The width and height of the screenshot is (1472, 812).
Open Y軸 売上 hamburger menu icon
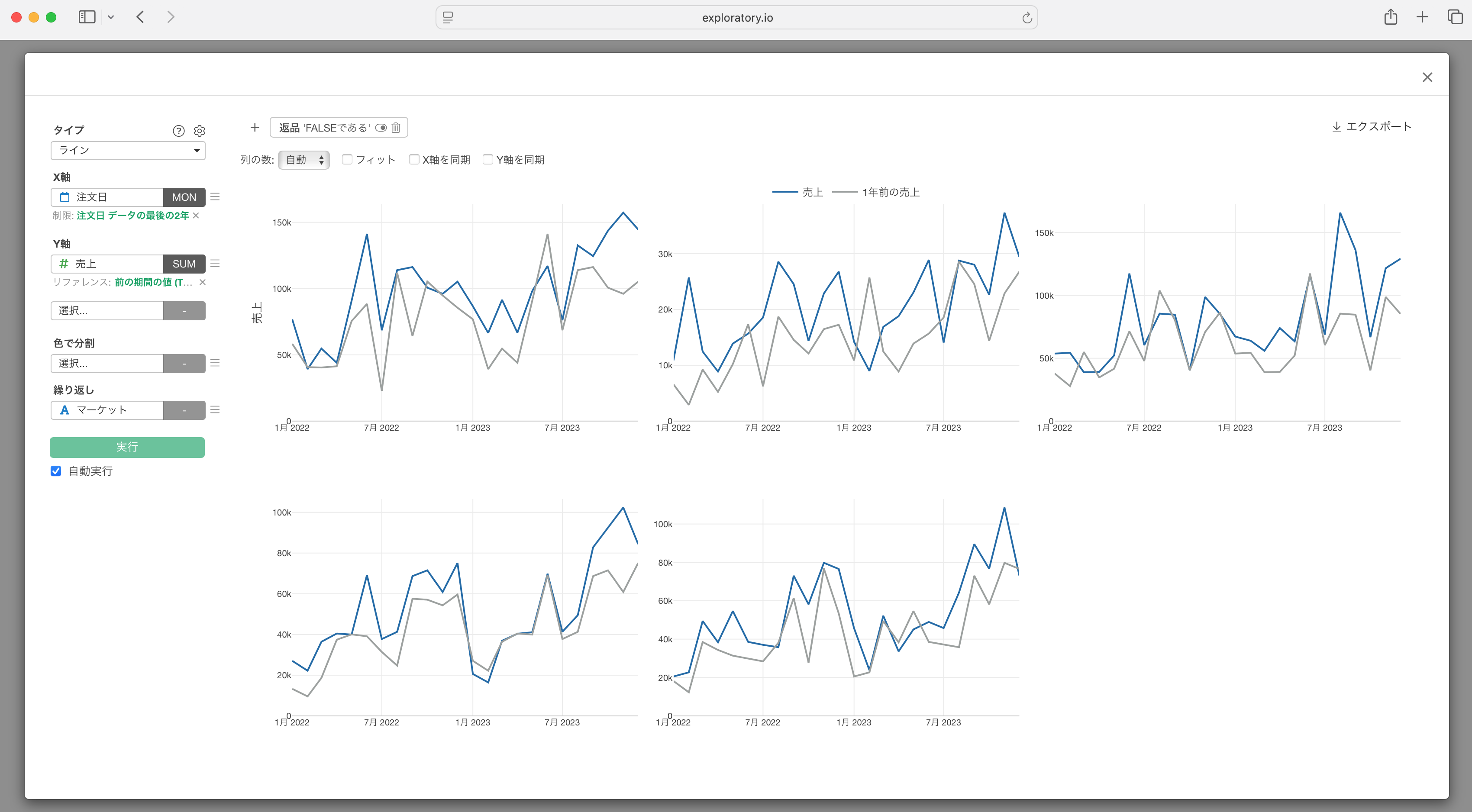[x=215, y=264]
